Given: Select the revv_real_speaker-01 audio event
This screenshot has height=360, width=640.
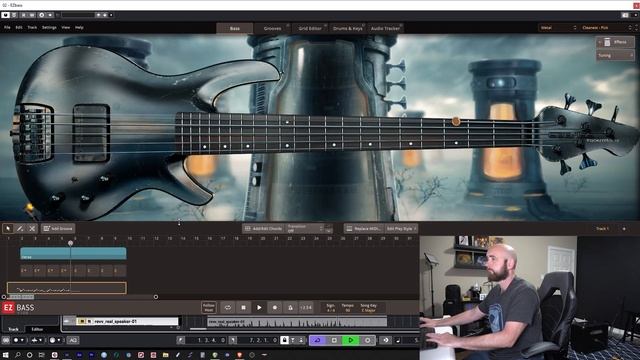Looking at the screenshot, I should pyautogui.click(x=297, y=322).
